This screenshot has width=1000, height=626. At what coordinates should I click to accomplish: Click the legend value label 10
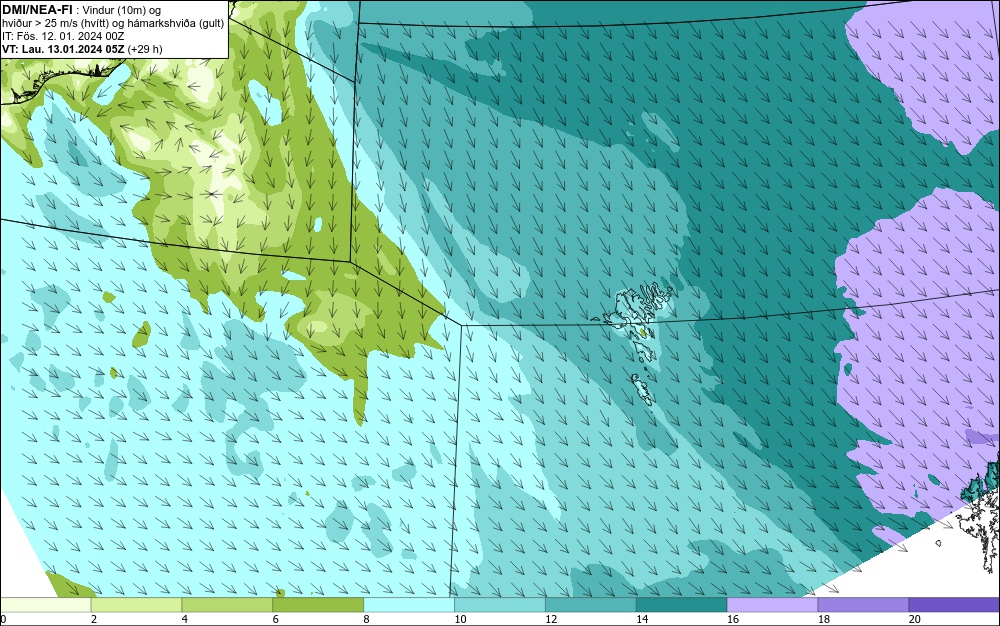click(460, 619)
